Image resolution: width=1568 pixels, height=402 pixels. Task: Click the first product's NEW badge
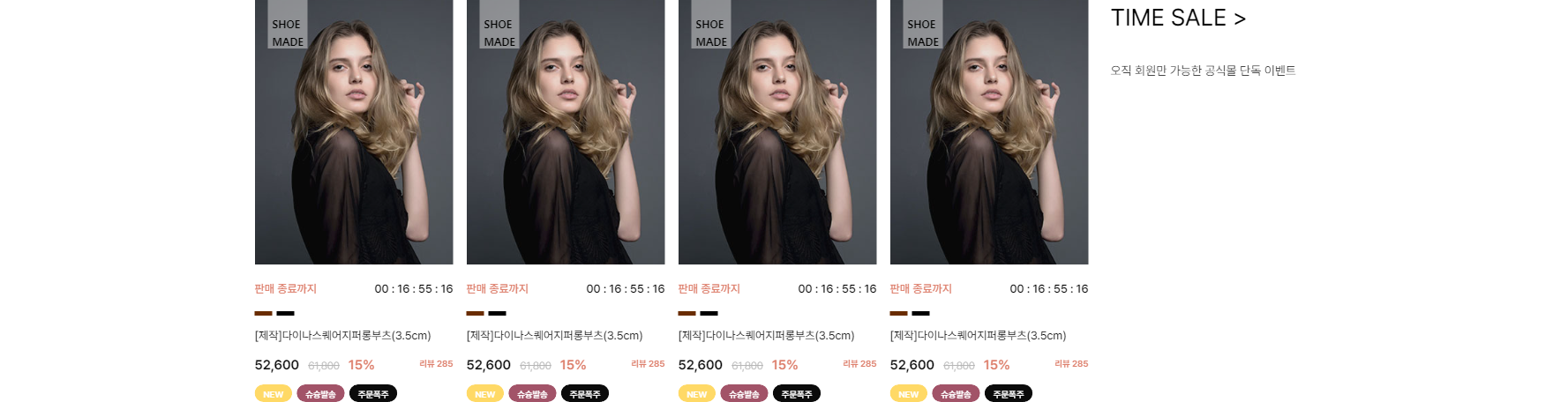[274, 393]
